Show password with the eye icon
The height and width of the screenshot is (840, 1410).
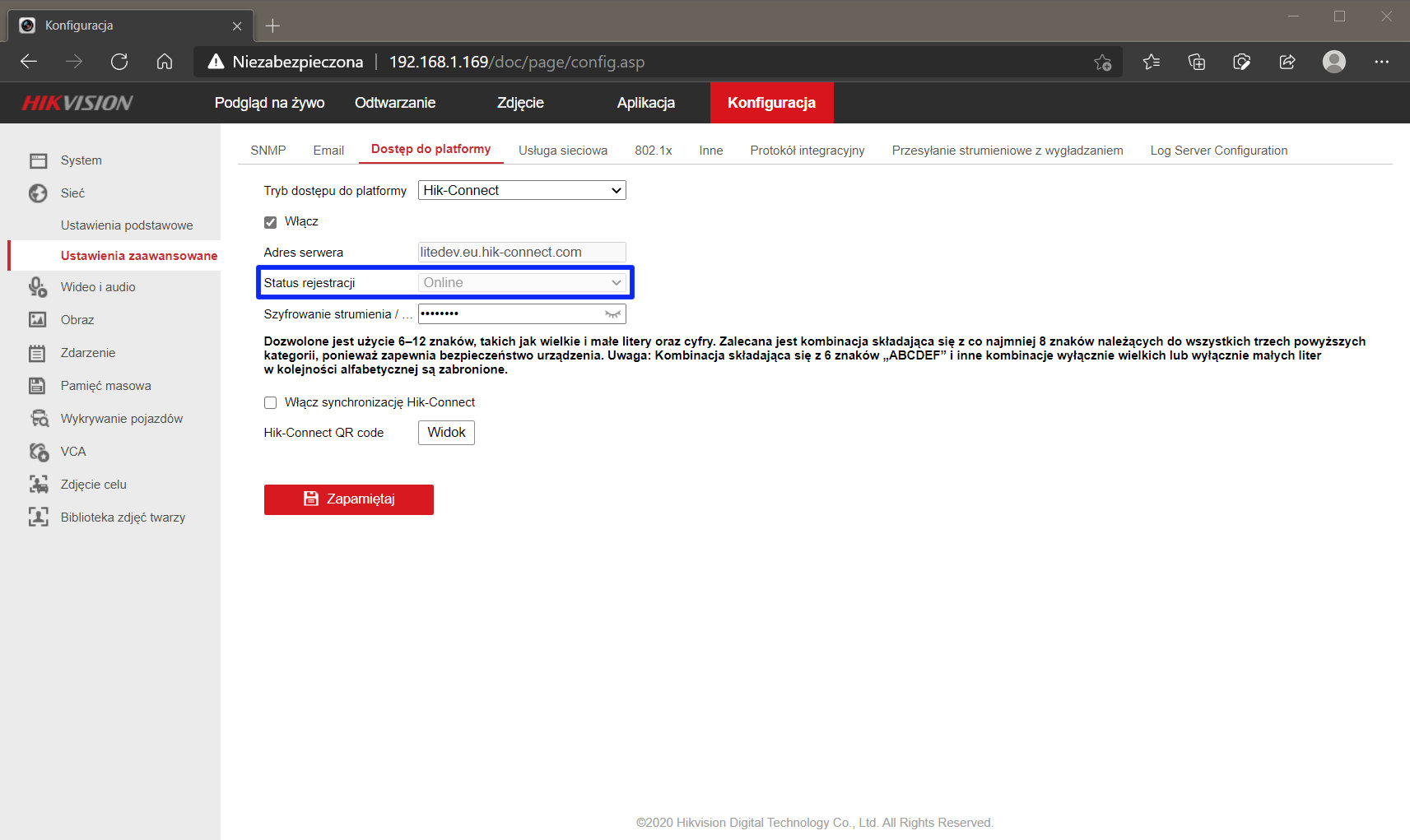(x=613, y=314)
